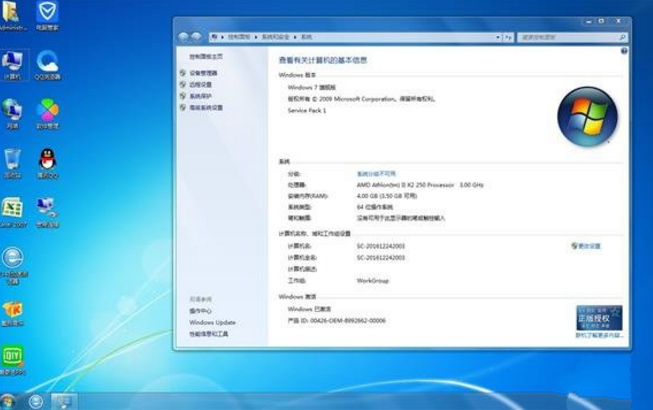Click the Windows logo in the system window
The width and height of the screenshot is (653, 410).
coord(587,116)
